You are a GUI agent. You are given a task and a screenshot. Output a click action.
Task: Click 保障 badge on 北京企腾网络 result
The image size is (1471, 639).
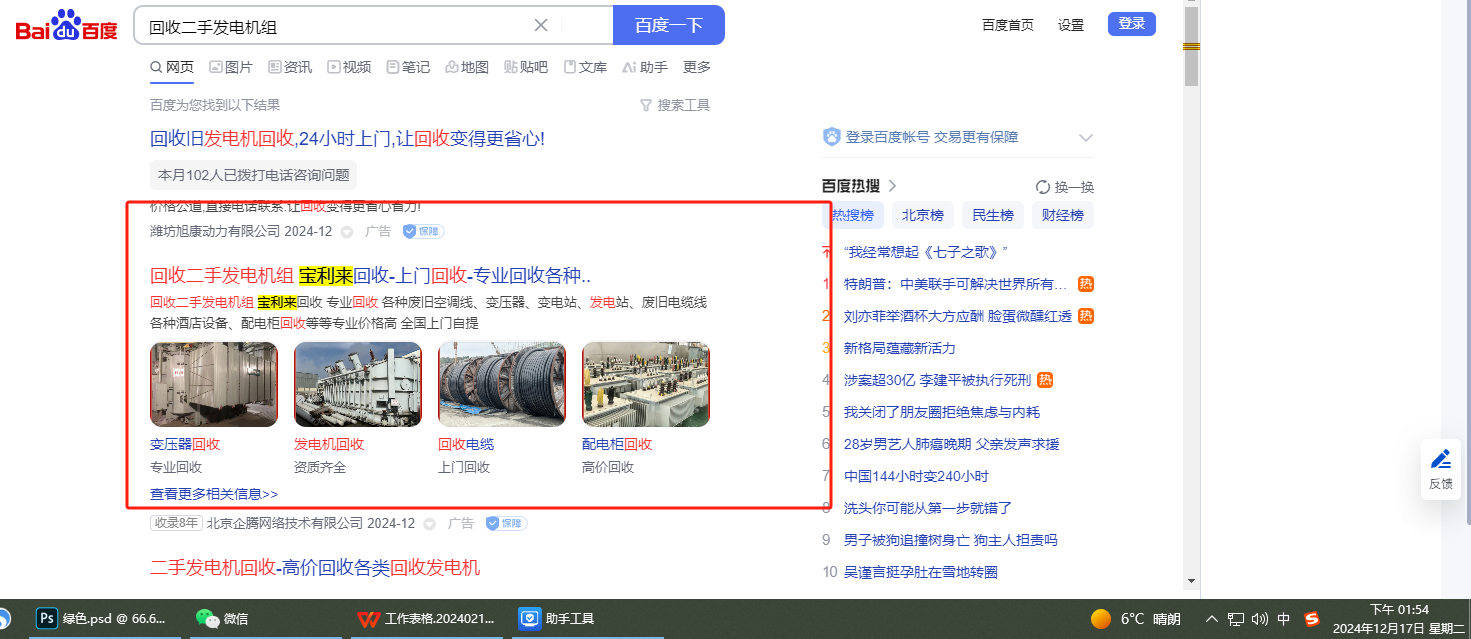[x=507, y=523]
